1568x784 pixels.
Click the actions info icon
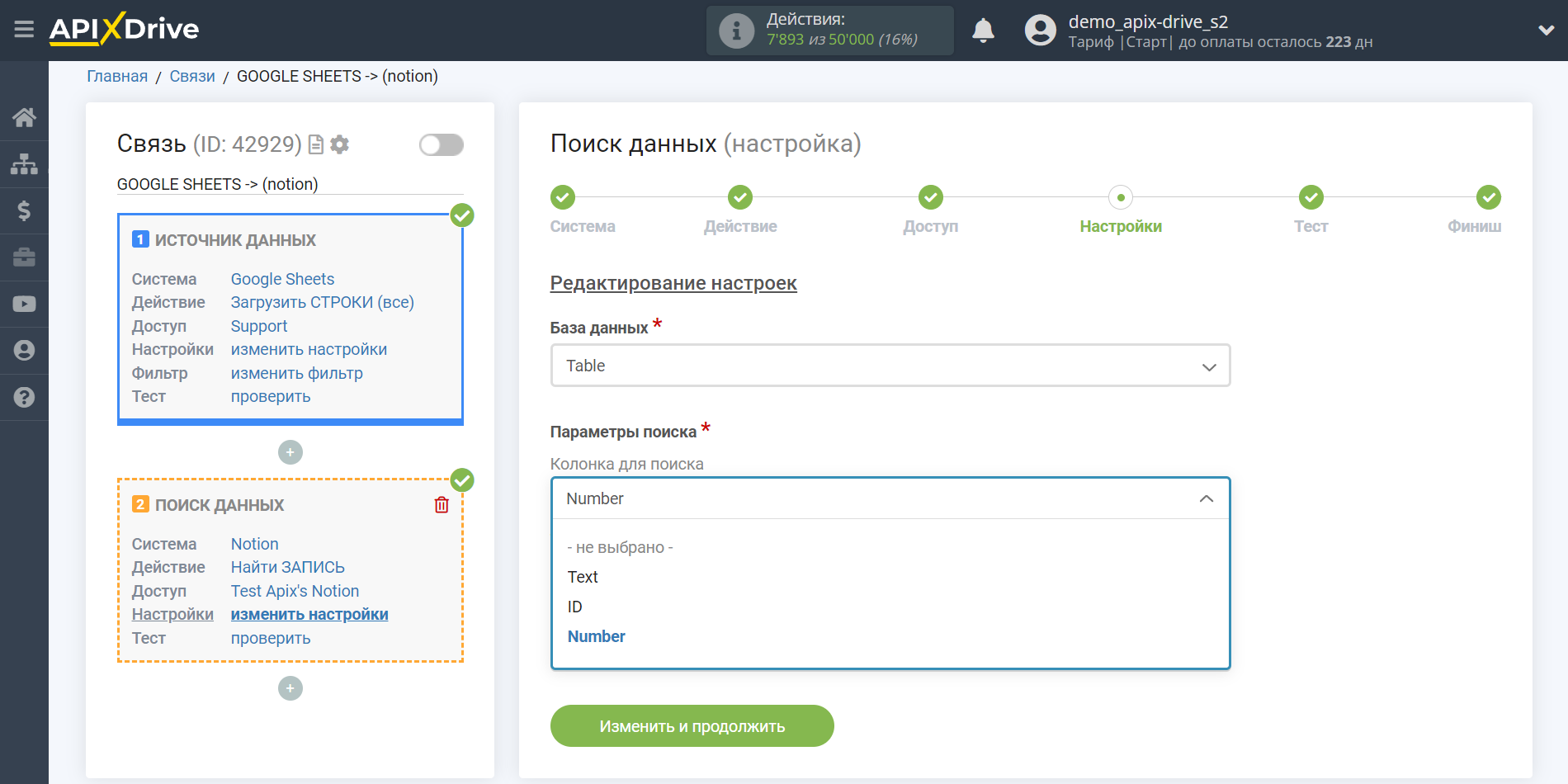point(736,31)
